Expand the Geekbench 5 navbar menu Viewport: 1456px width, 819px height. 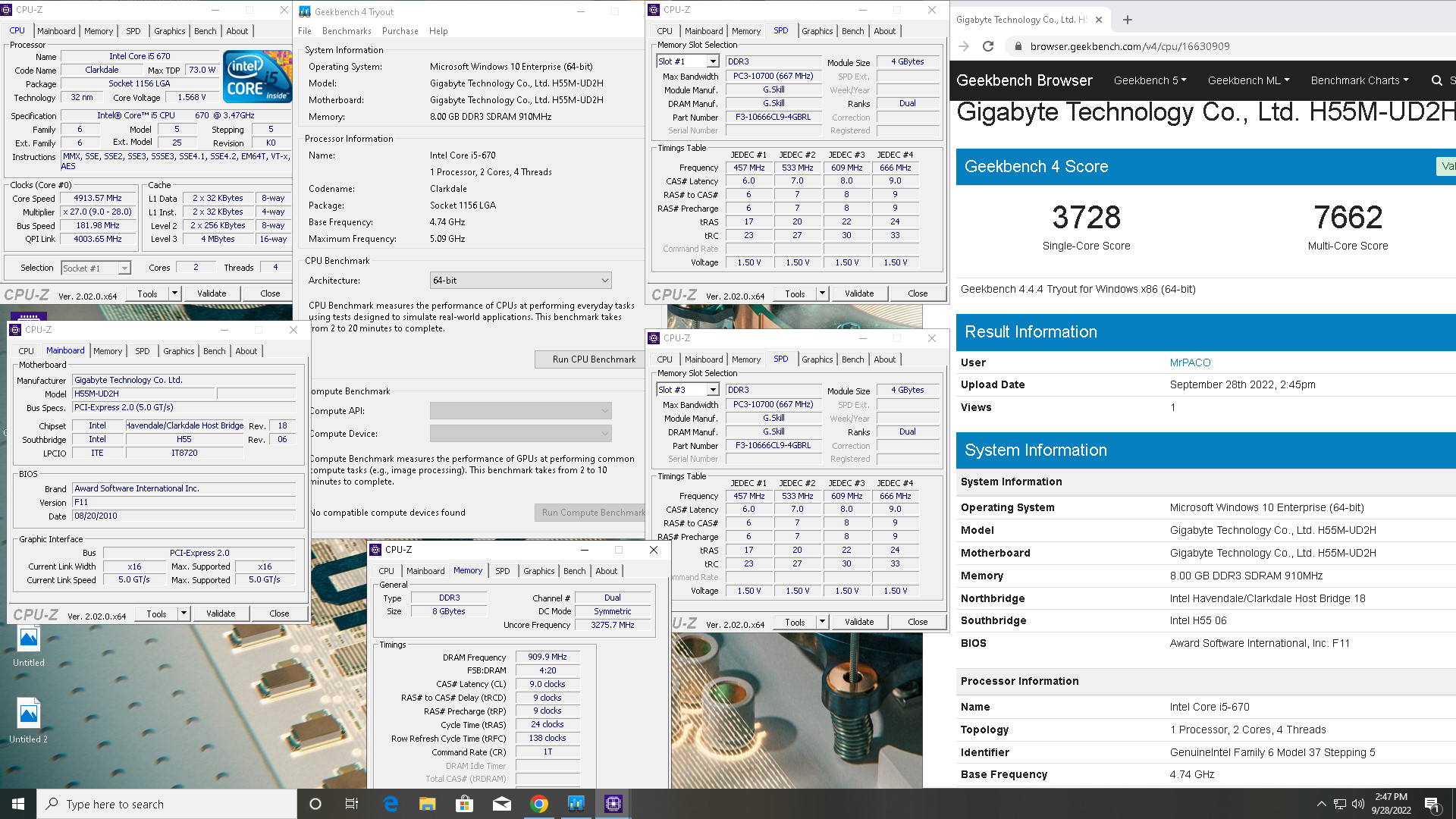click(1150, 80)
